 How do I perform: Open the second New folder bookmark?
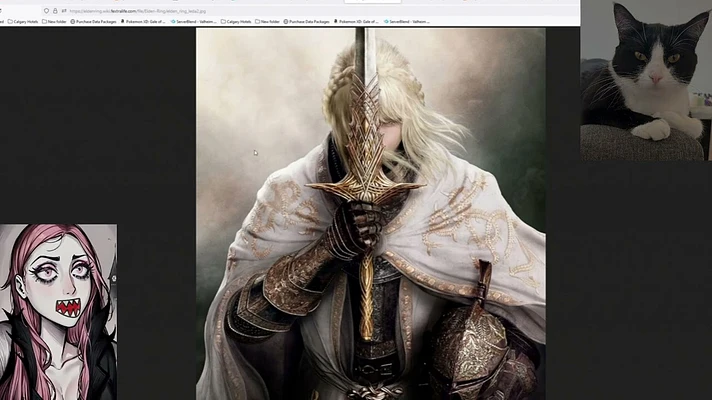click(267, 21)
